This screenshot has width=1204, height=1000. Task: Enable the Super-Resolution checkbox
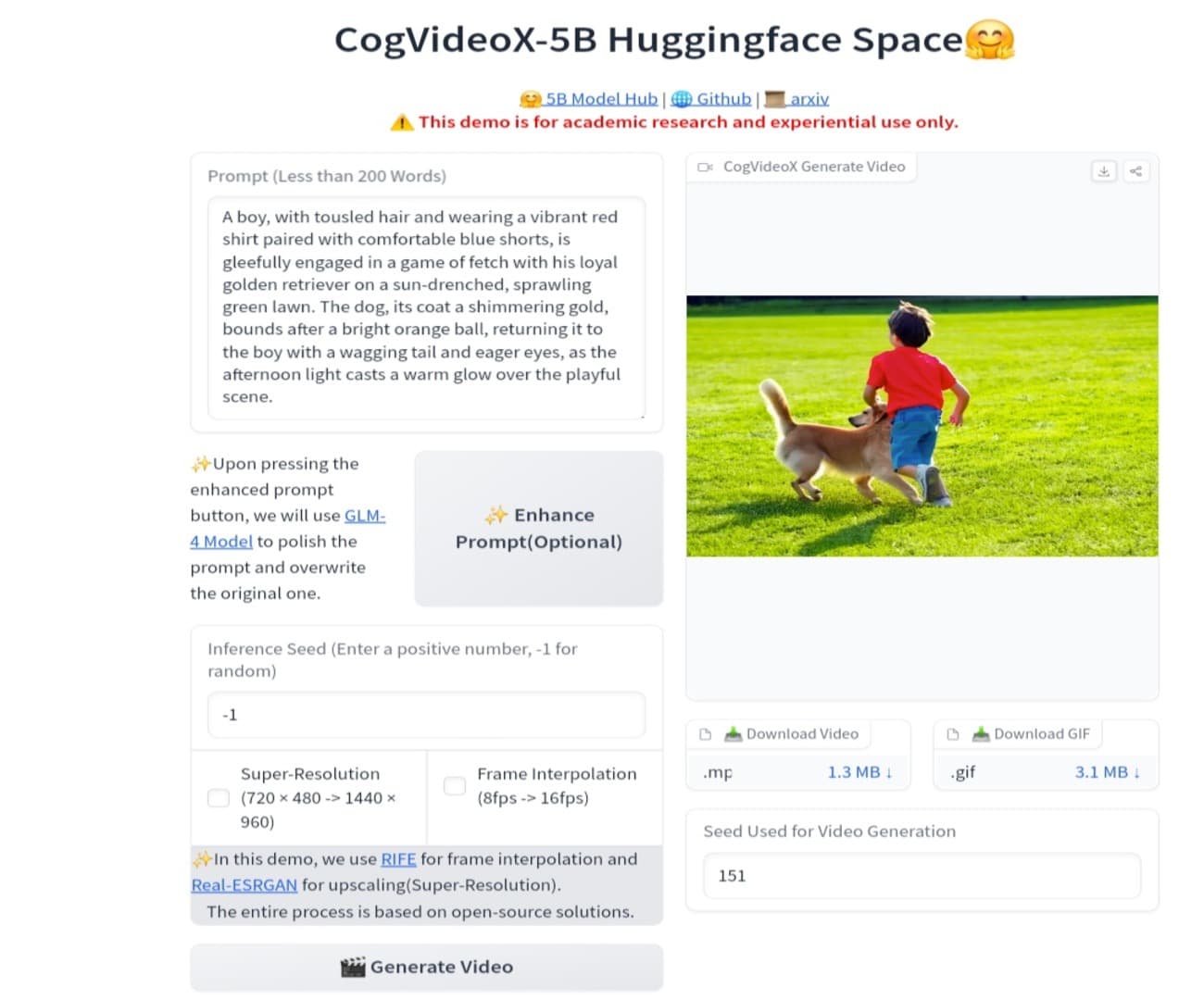[x=218, y=797]
